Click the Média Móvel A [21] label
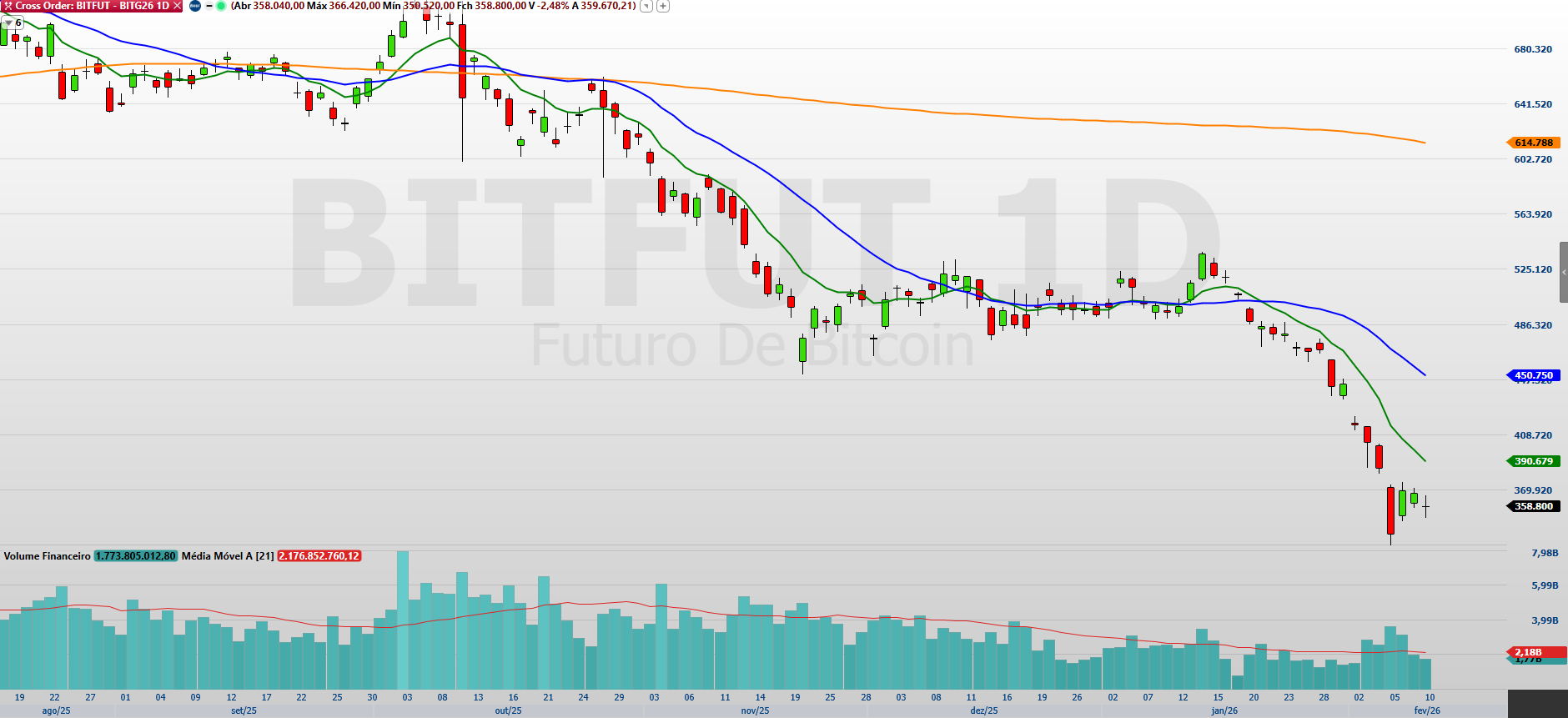This screenshot has width=1568, height=718. (x=227, y=556)
